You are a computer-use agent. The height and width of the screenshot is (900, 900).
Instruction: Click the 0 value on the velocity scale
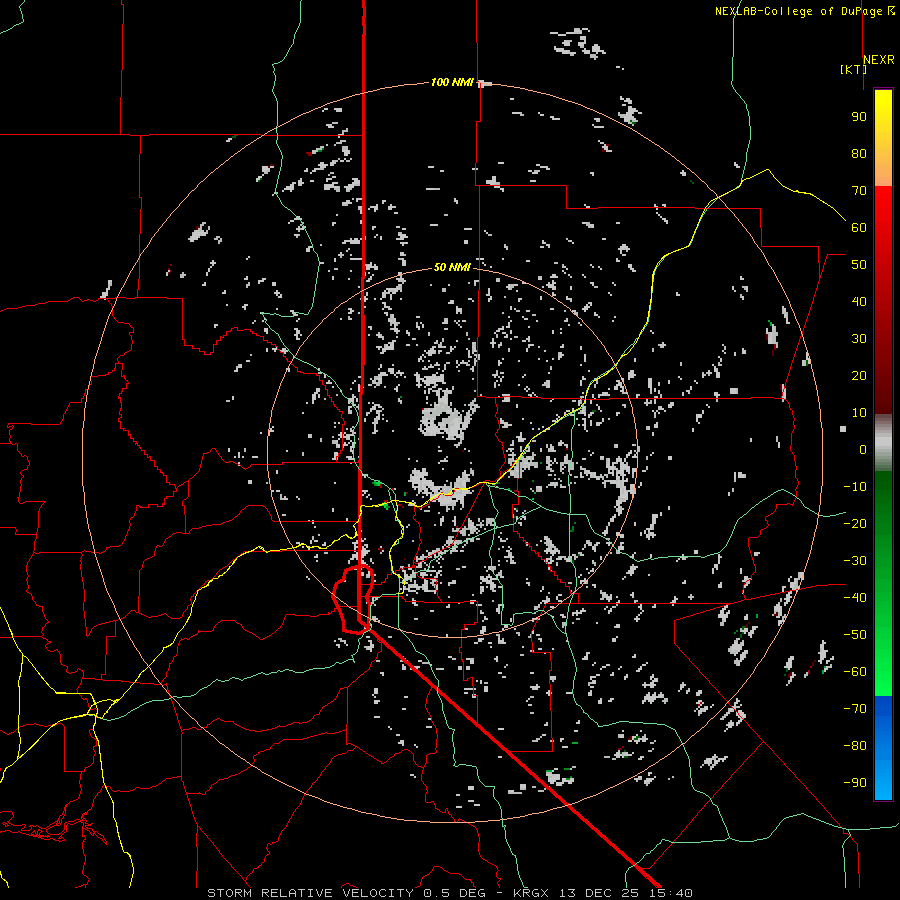point(863,449)
